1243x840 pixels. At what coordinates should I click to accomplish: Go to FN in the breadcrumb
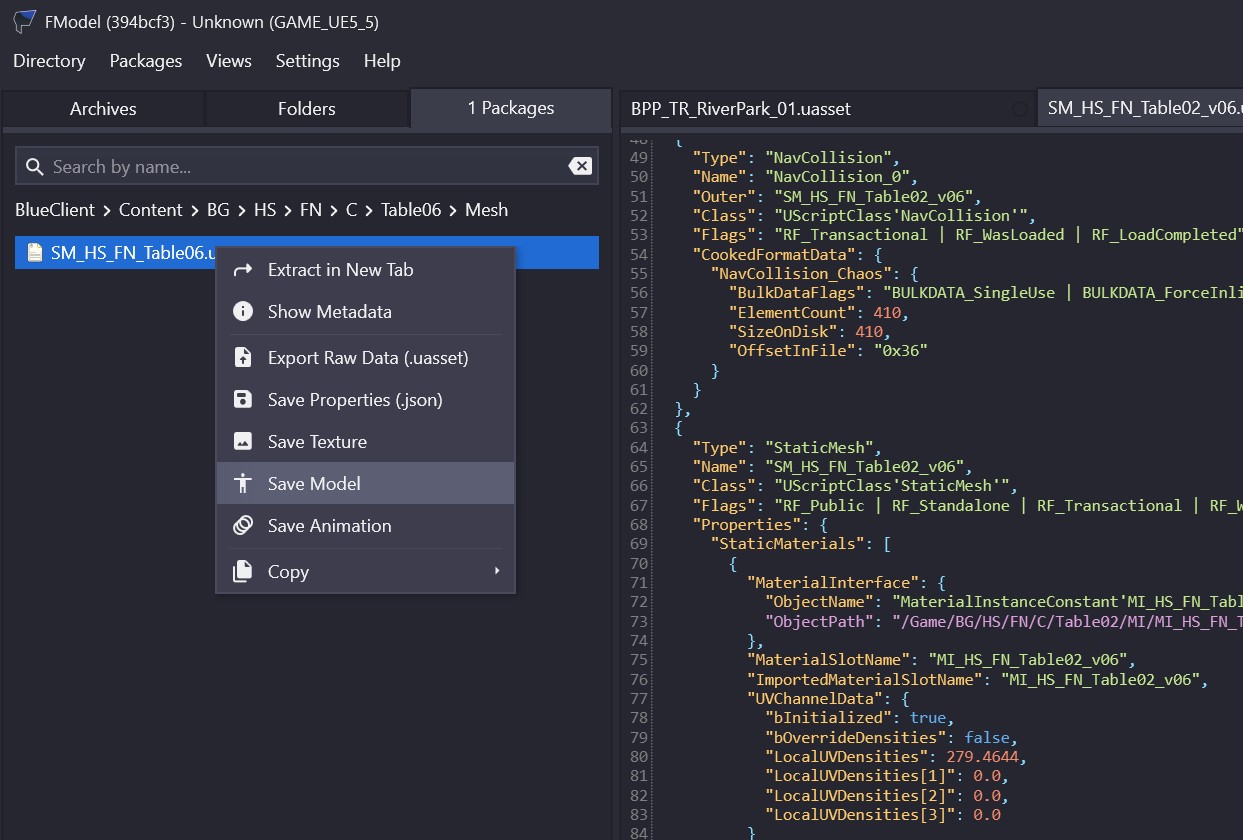pyautogui.click(x=311, y=210)
